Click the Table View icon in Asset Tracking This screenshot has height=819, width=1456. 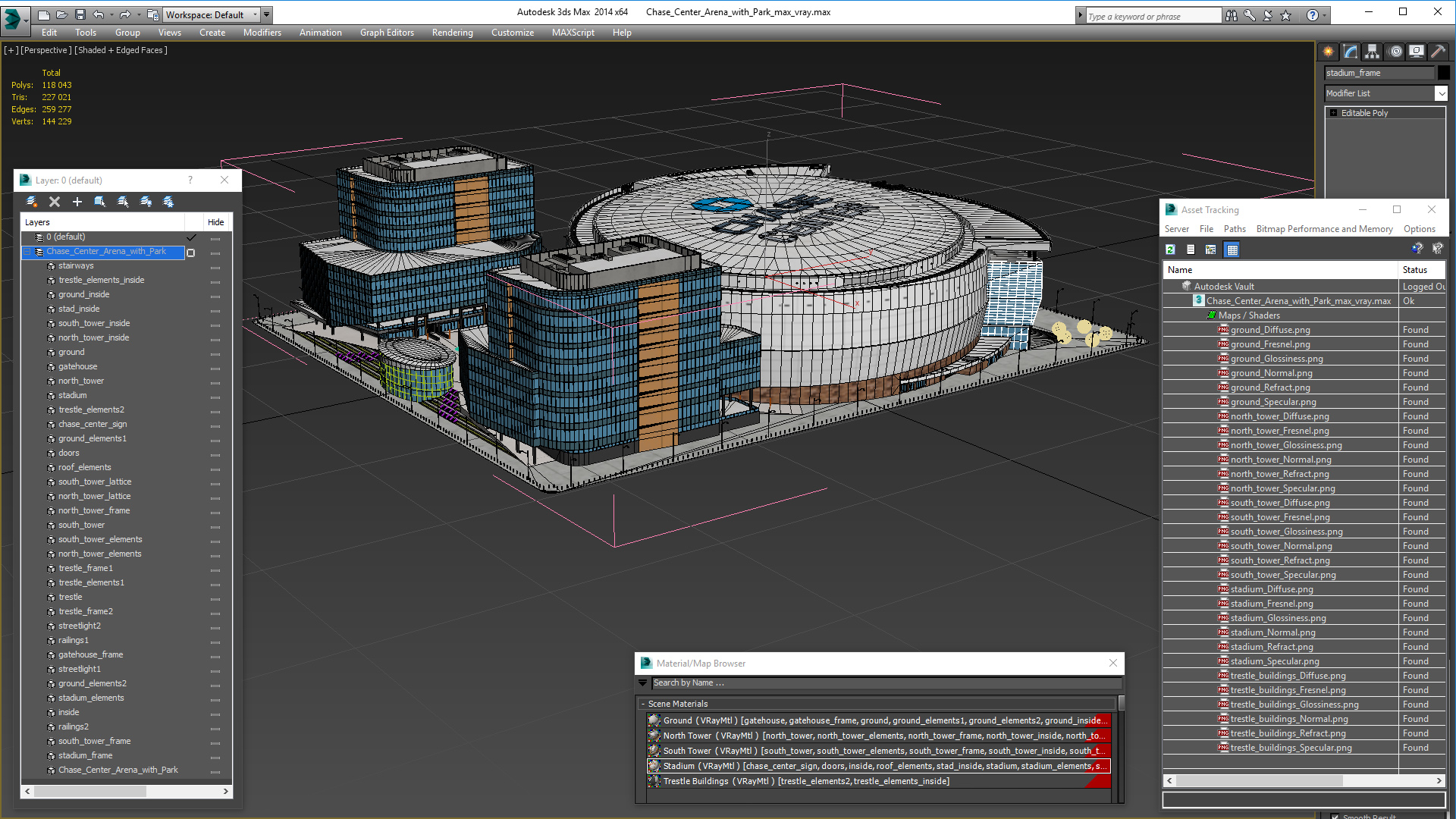(x=1232, y=249)
